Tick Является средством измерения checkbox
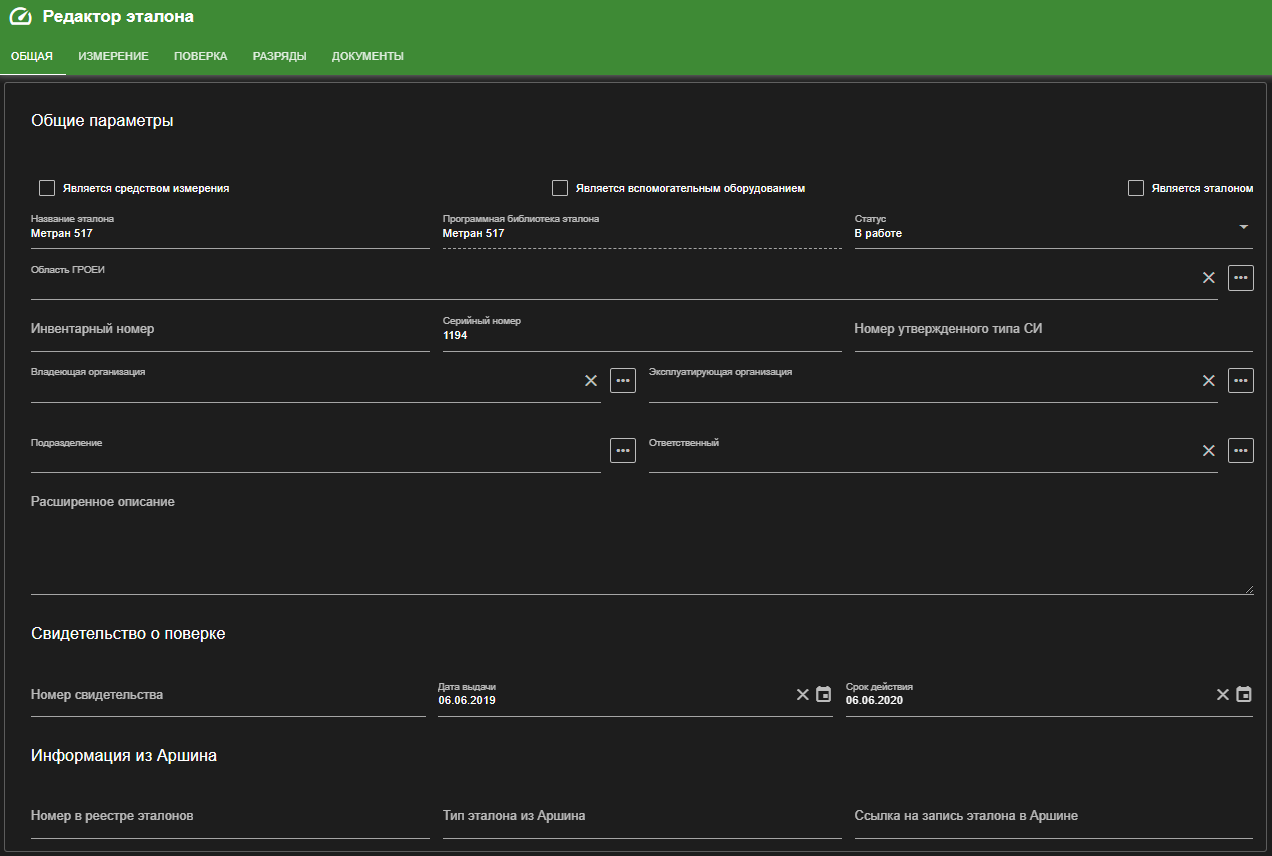The image size is (1272, 856). click(x=47, y=188)
